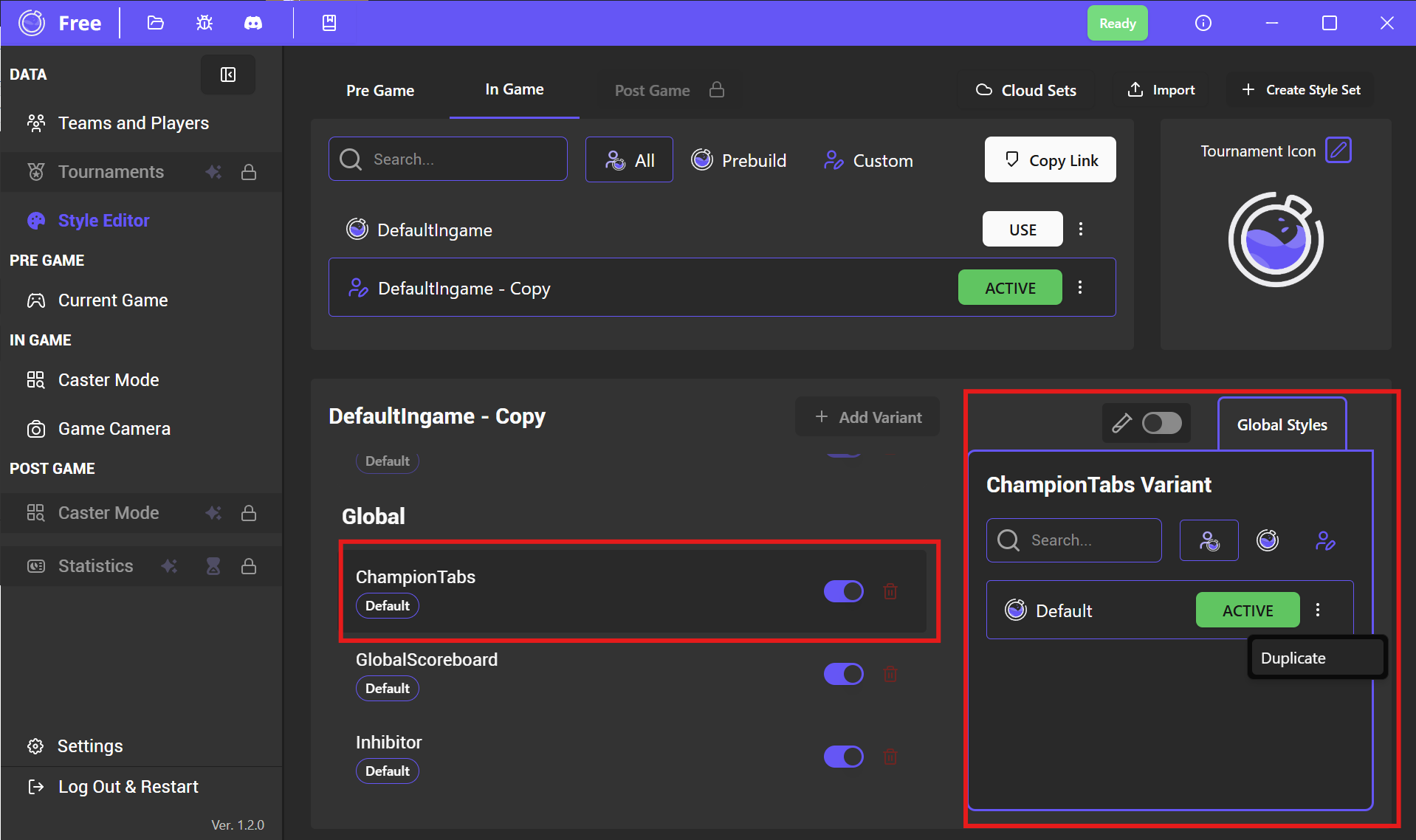1416x840 pixels.
Task: Filter variants by custom user icon
Action: 1325,541
